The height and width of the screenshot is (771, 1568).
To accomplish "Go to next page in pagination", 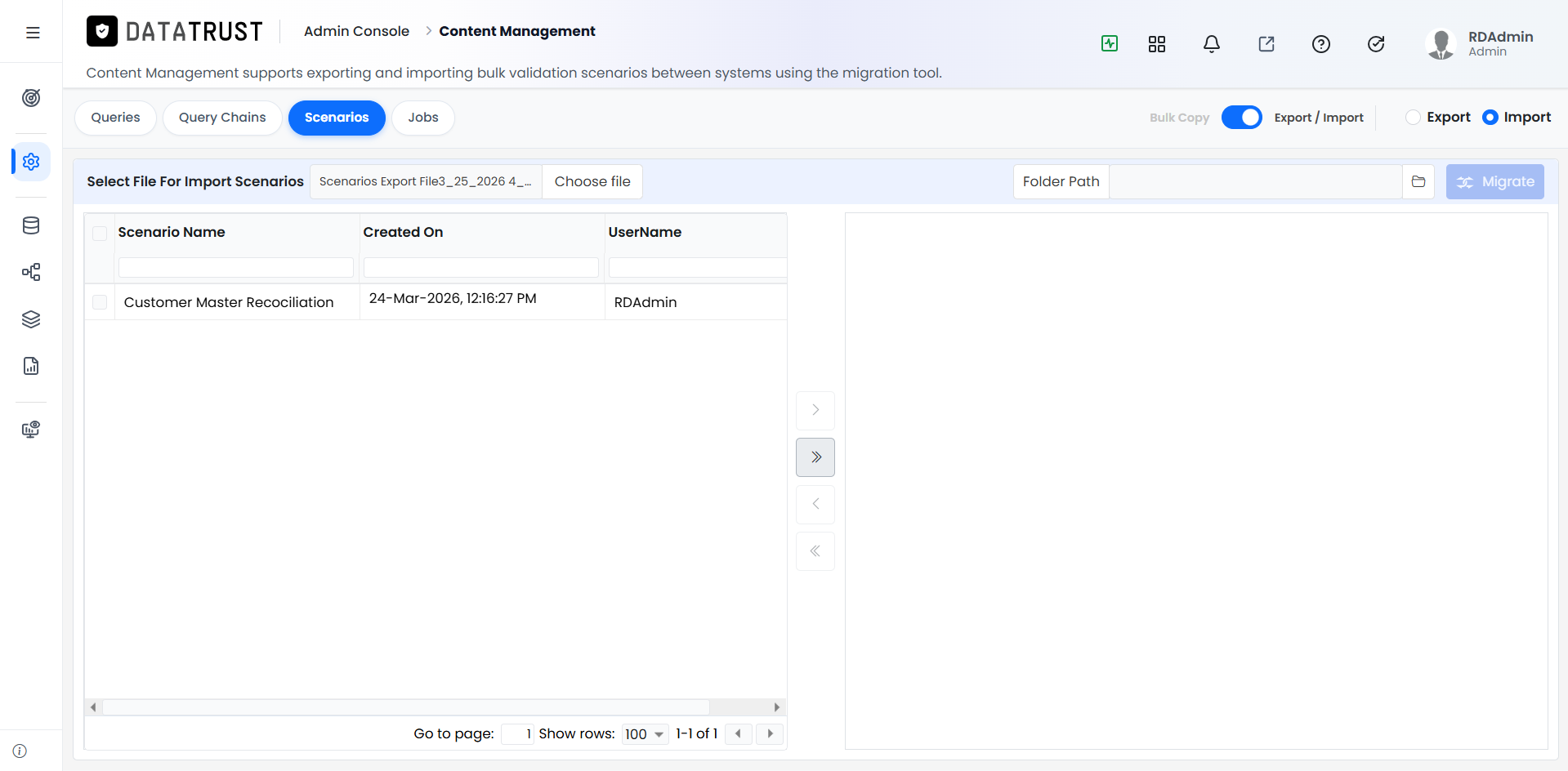I will (770, 733).
